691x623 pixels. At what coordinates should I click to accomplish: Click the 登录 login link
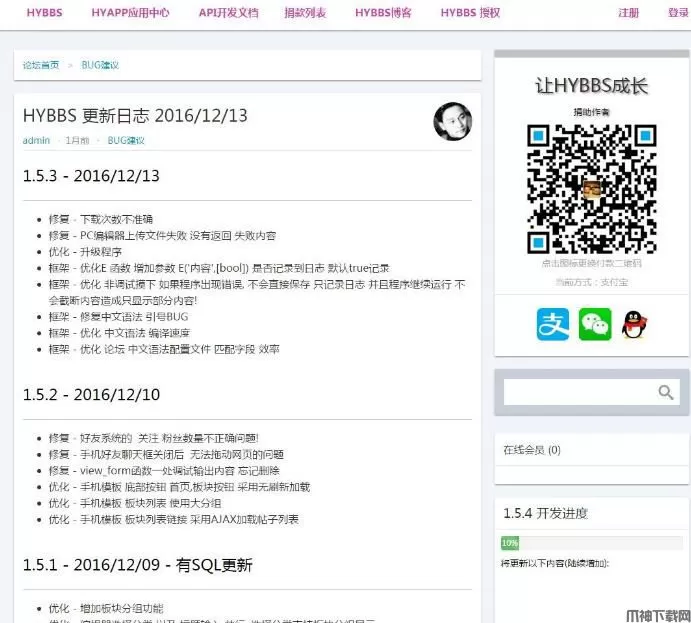tap(678, 13)
